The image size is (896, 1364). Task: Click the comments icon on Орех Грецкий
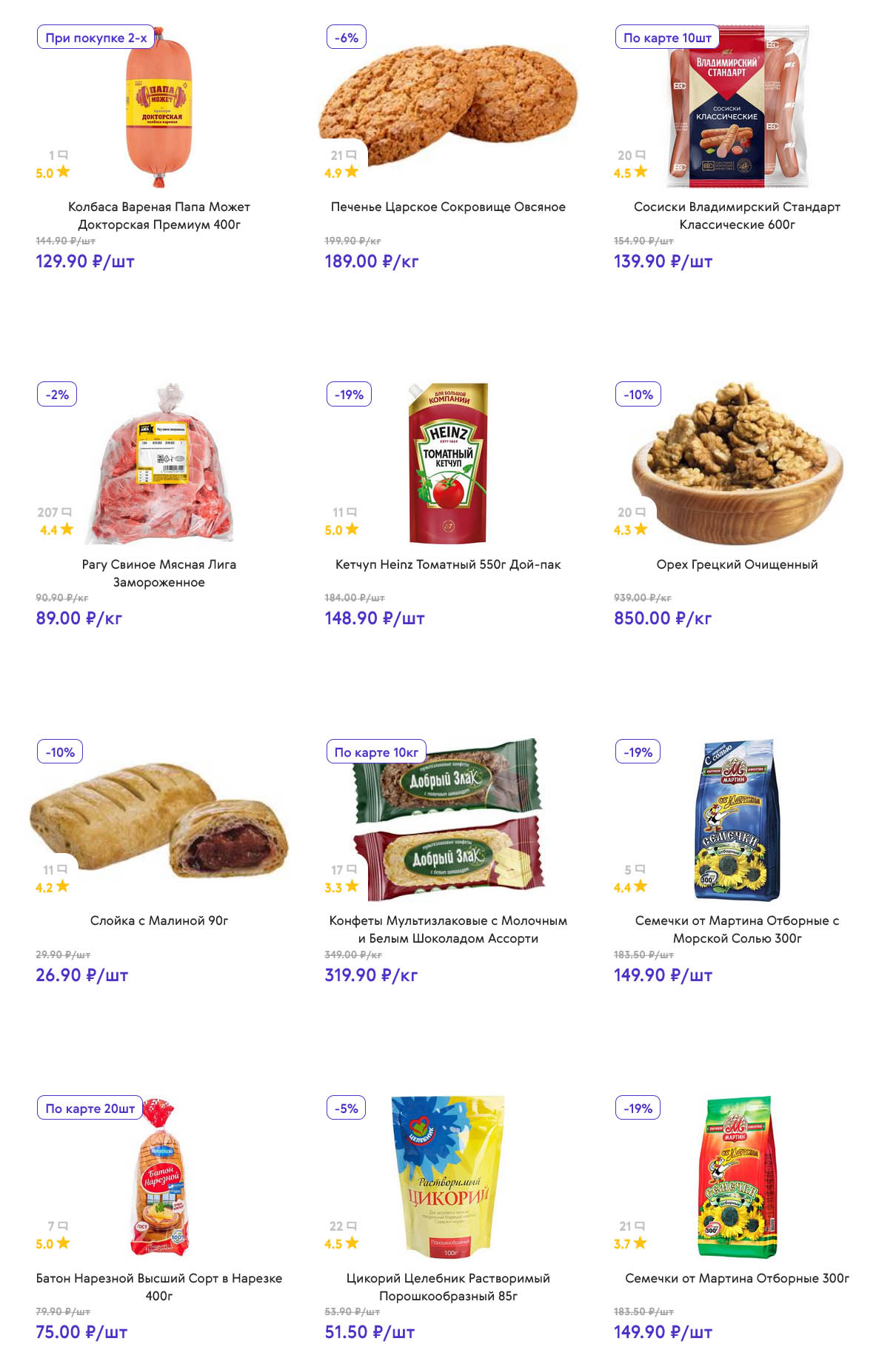pos(641,512)
